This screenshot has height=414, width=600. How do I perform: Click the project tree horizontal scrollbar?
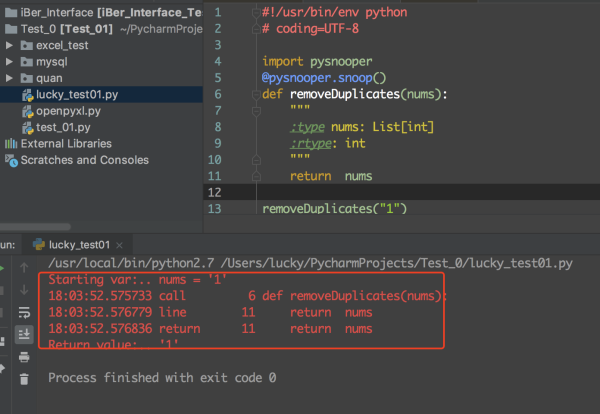point(35,227)
